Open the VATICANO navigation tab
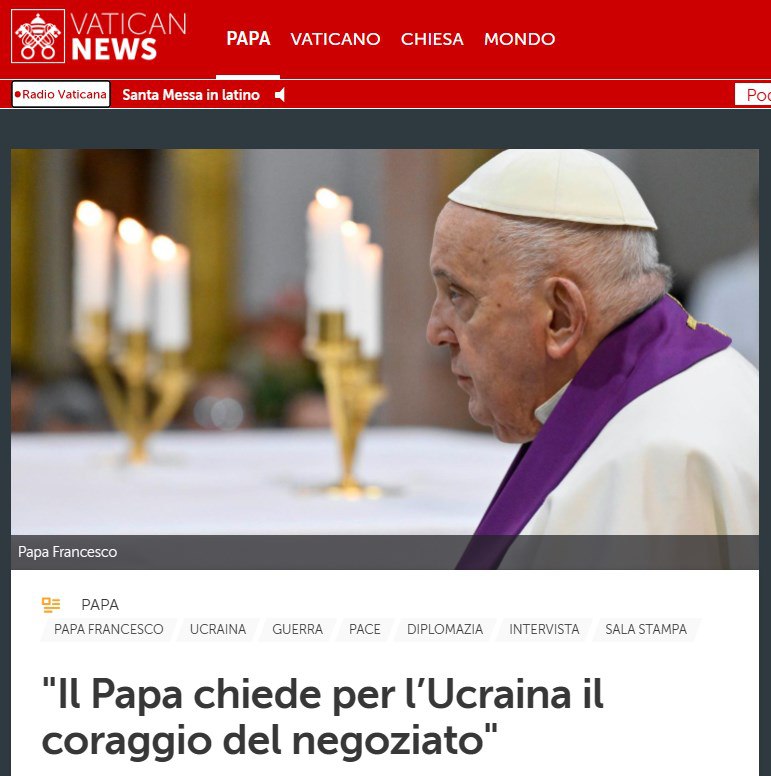 [335, 39]
